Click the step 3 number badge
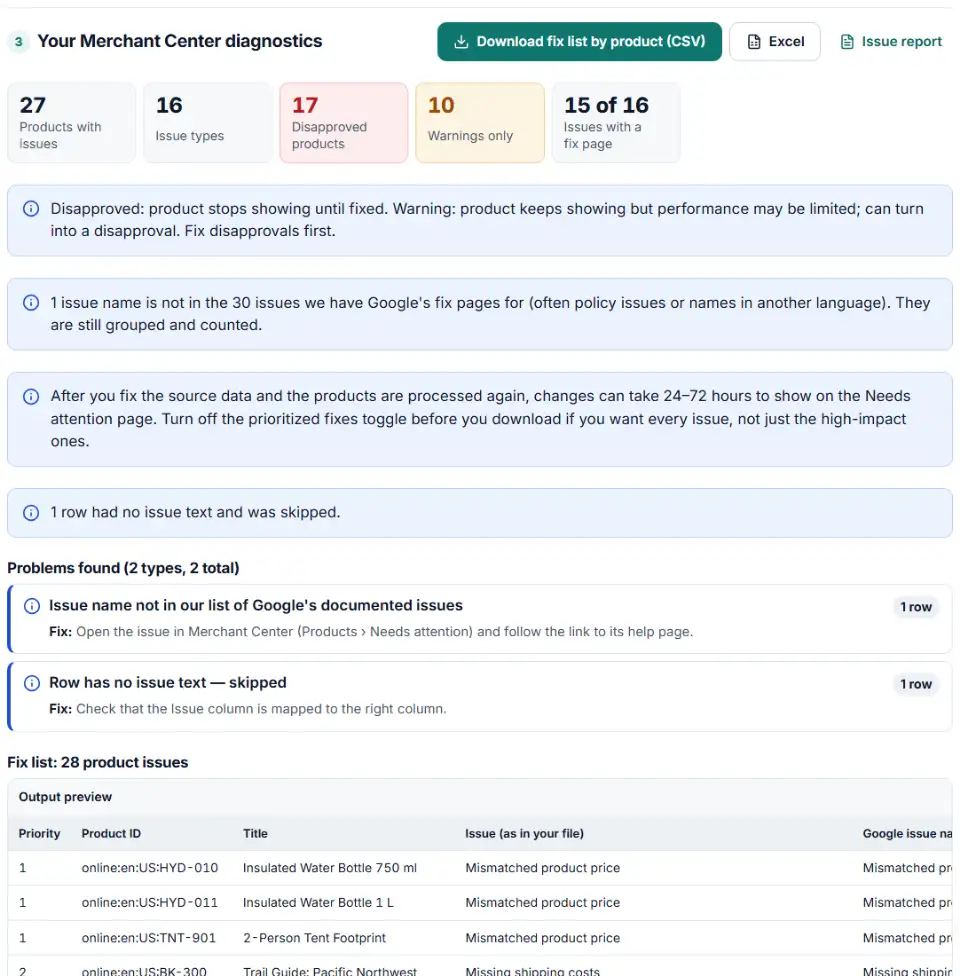Screen dimensions: 960x976 pyautogui.click(x=19, y=42)
